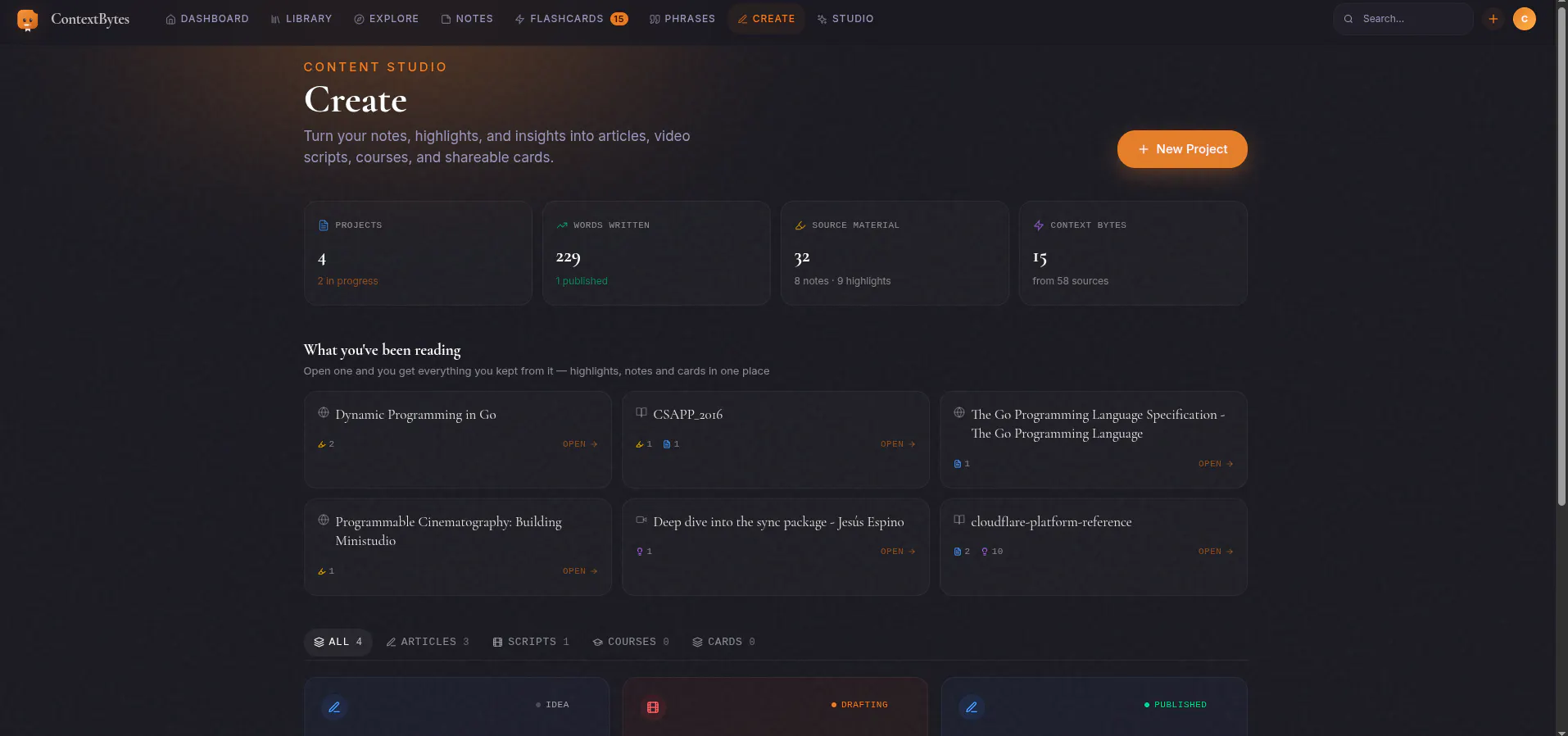Image resolution: width=1568 pixels, height=736 pixels.
Task: Select the Create nav item
Action: (766, 19)
